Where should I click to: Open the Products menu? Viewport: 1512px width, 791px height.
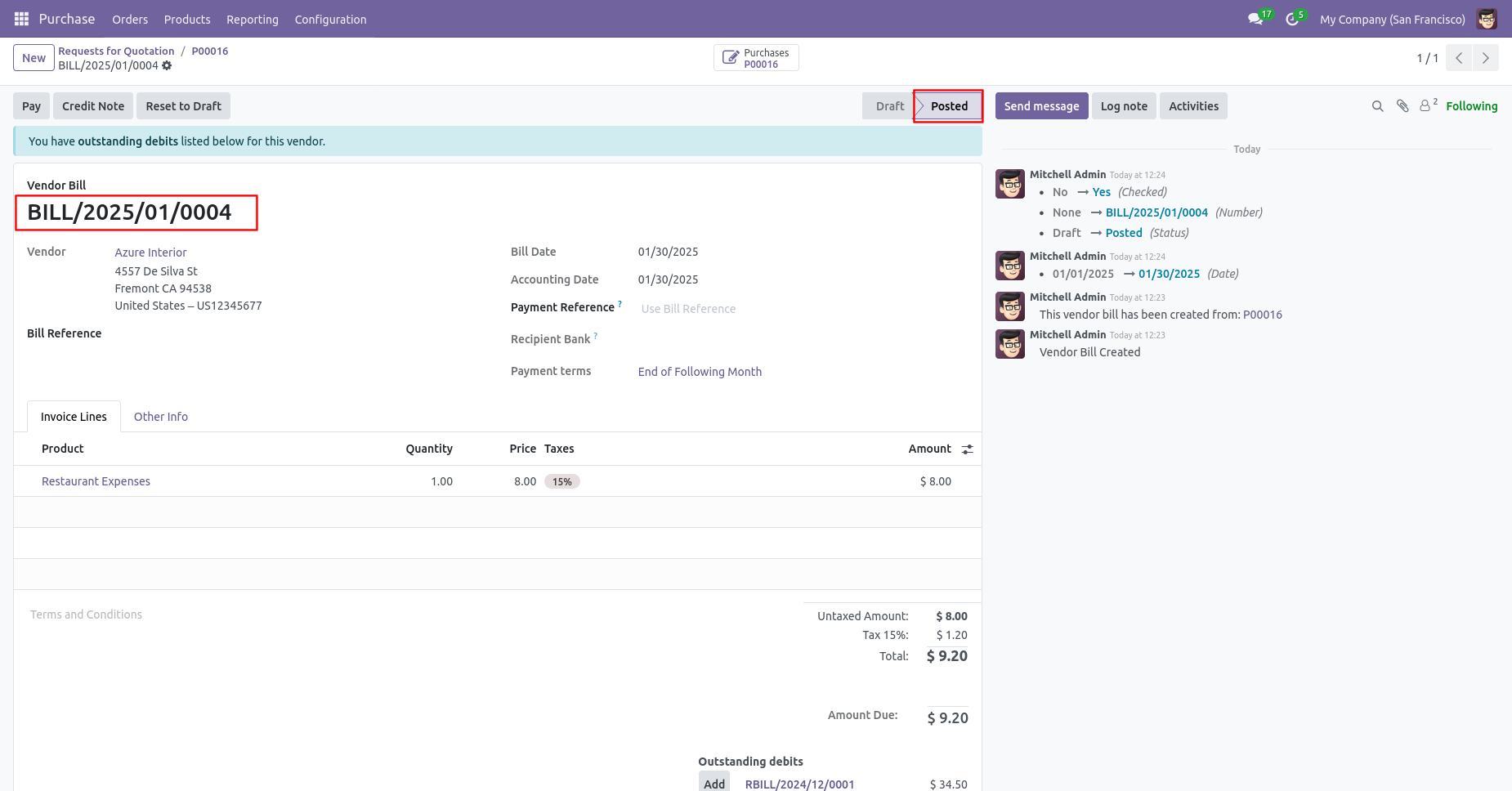187,19
